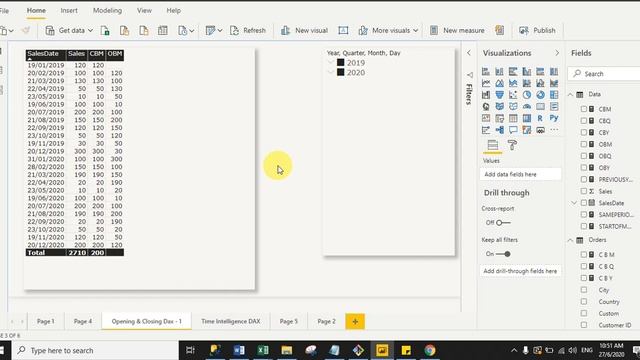Pick the Slicer visualization
This screenshot has height=360, width=640.
pyautogui.click(x=500, y=118)
